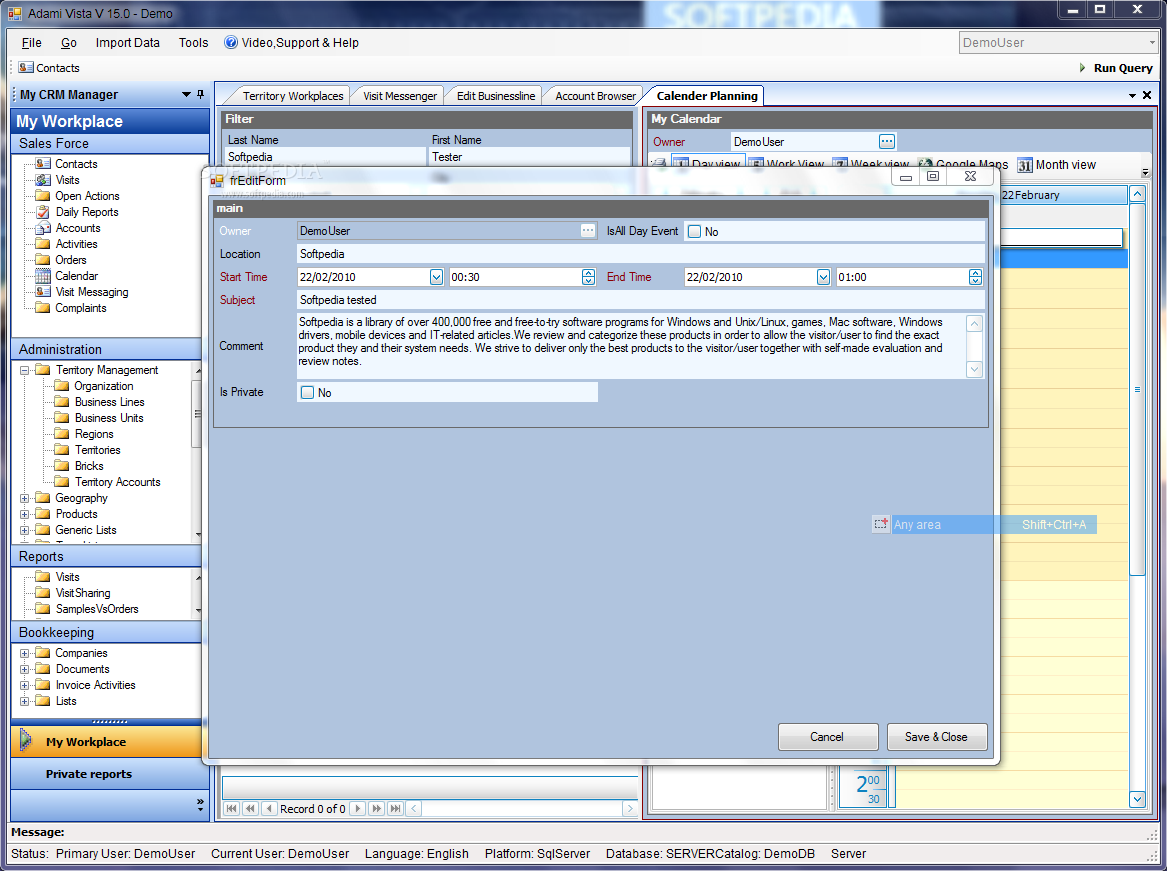Select Territory Accounts tree item

click(x=118, y=482)
